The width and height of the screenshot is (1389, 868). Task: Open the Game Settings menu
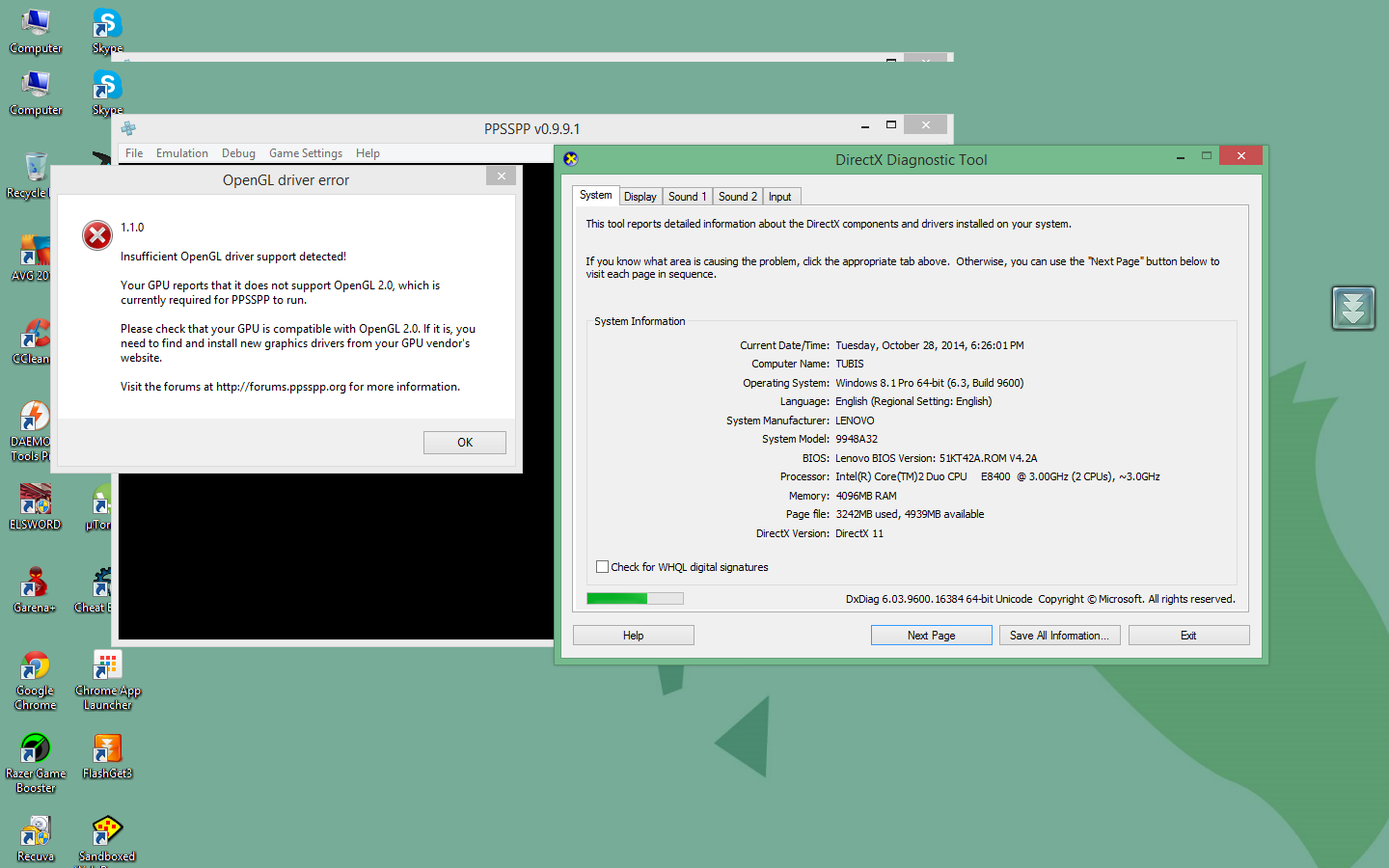tap(305, 153)
